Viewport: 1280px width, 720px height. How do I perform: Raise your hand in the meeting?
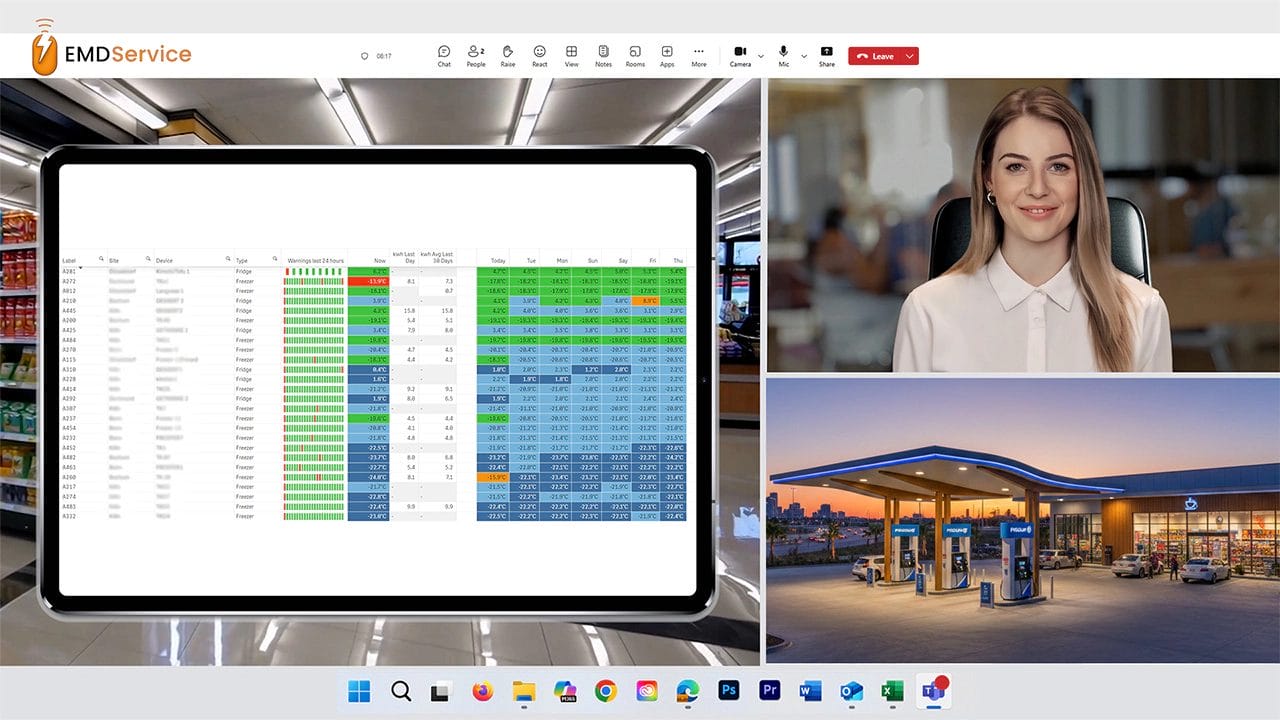click(507, 52)
